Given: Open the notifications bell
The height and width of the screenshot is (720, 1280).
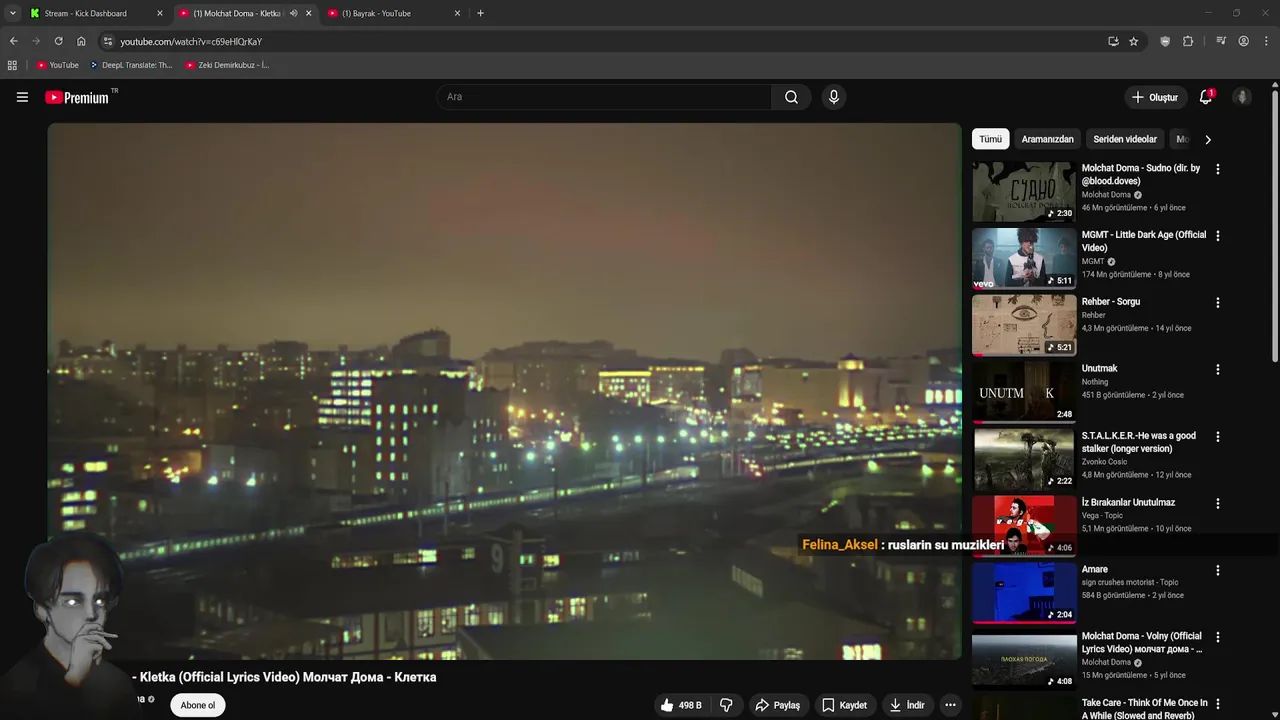Looking at the screenshot, I should coord(1206,97).
